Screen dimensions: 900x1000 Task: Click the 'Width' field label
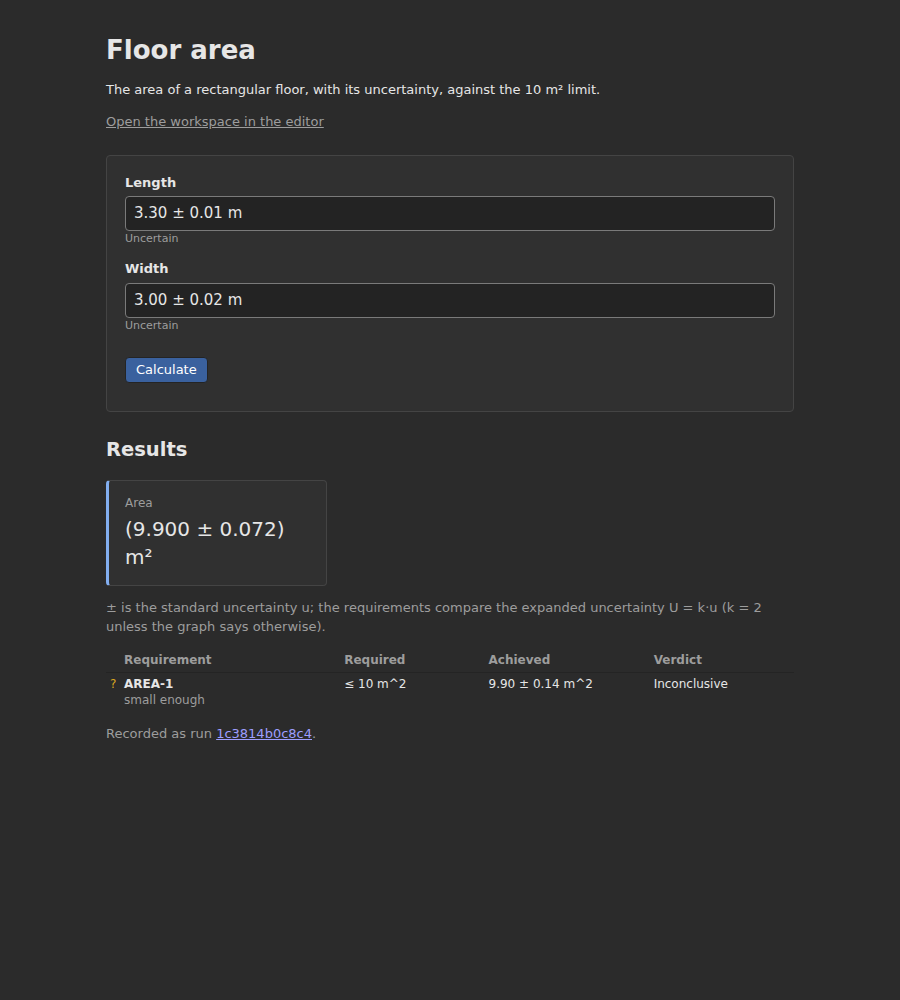point(147,269)
